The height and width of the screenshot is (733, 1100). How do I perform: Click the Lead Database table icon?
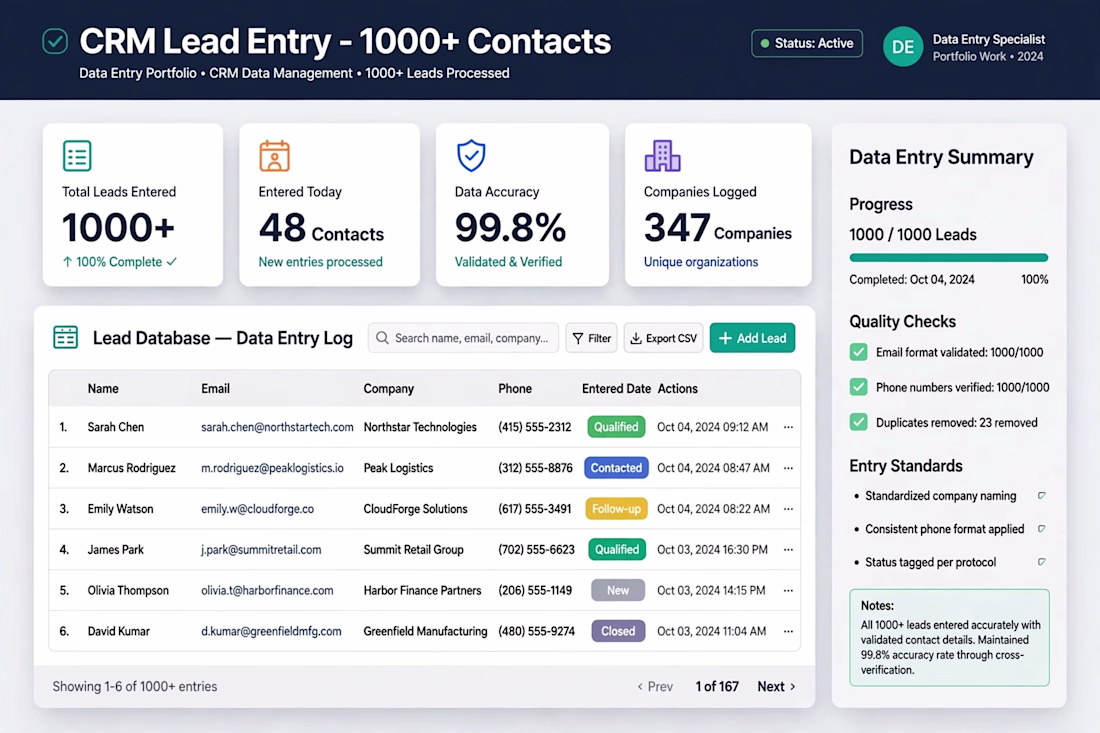pos(65,337)
